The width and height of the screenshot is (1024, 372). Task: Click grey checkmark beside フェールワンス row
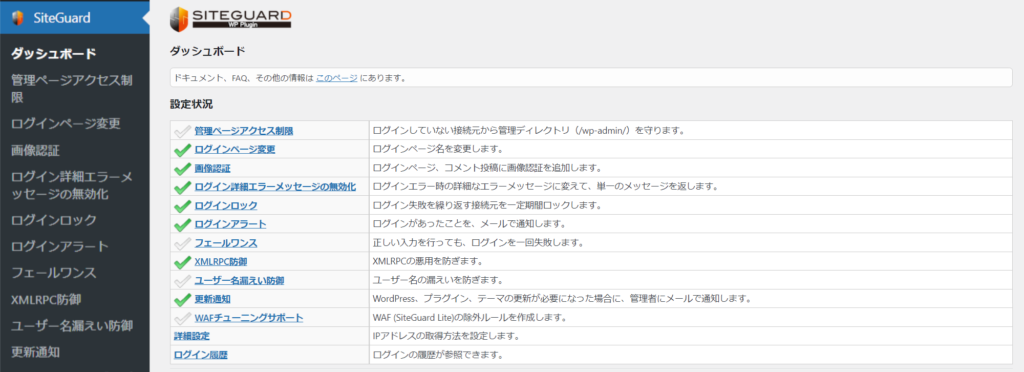tap(182, 243)
